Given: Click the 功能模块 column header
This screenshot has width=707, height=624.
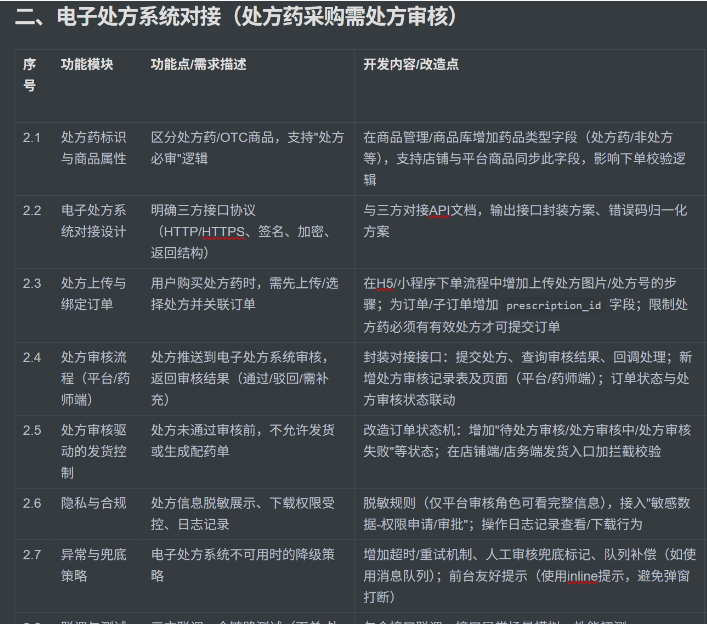Looking at the screenshot, I should pos(87,64).
